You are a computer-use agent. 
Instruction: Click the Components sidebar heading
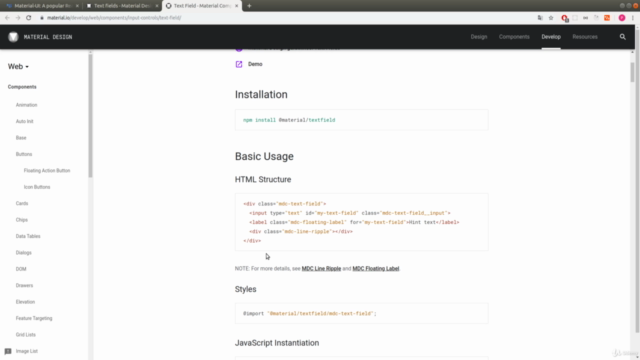(22, 87)
